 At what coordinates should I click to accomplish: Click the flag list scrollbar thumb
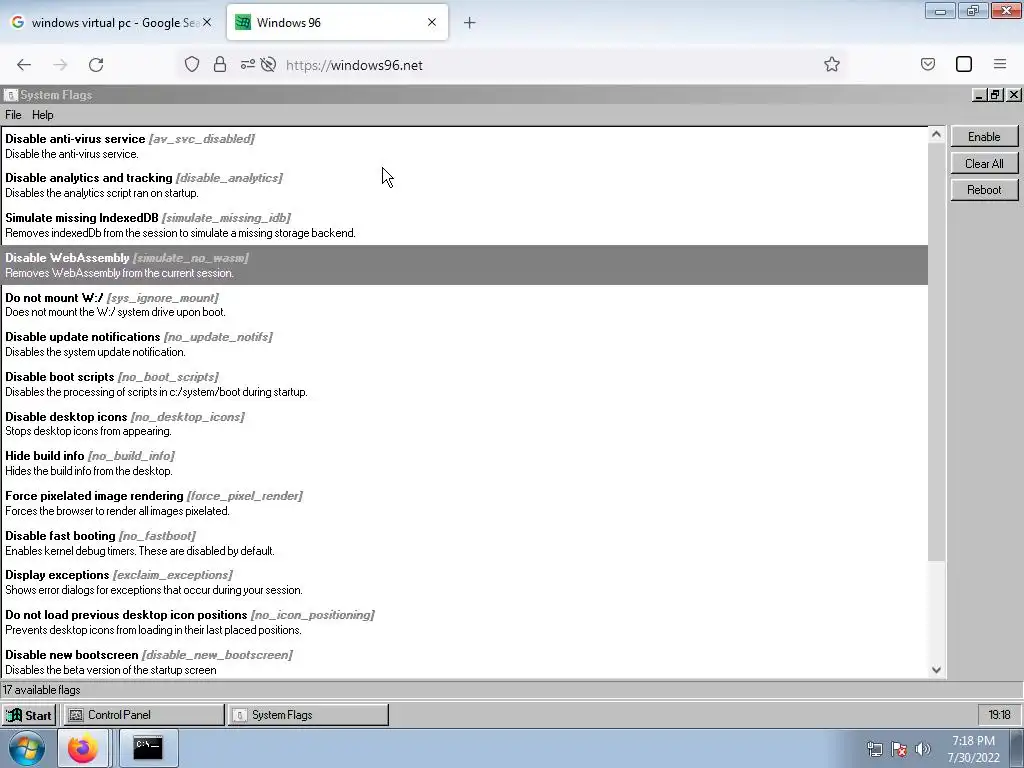click(936, 351)
